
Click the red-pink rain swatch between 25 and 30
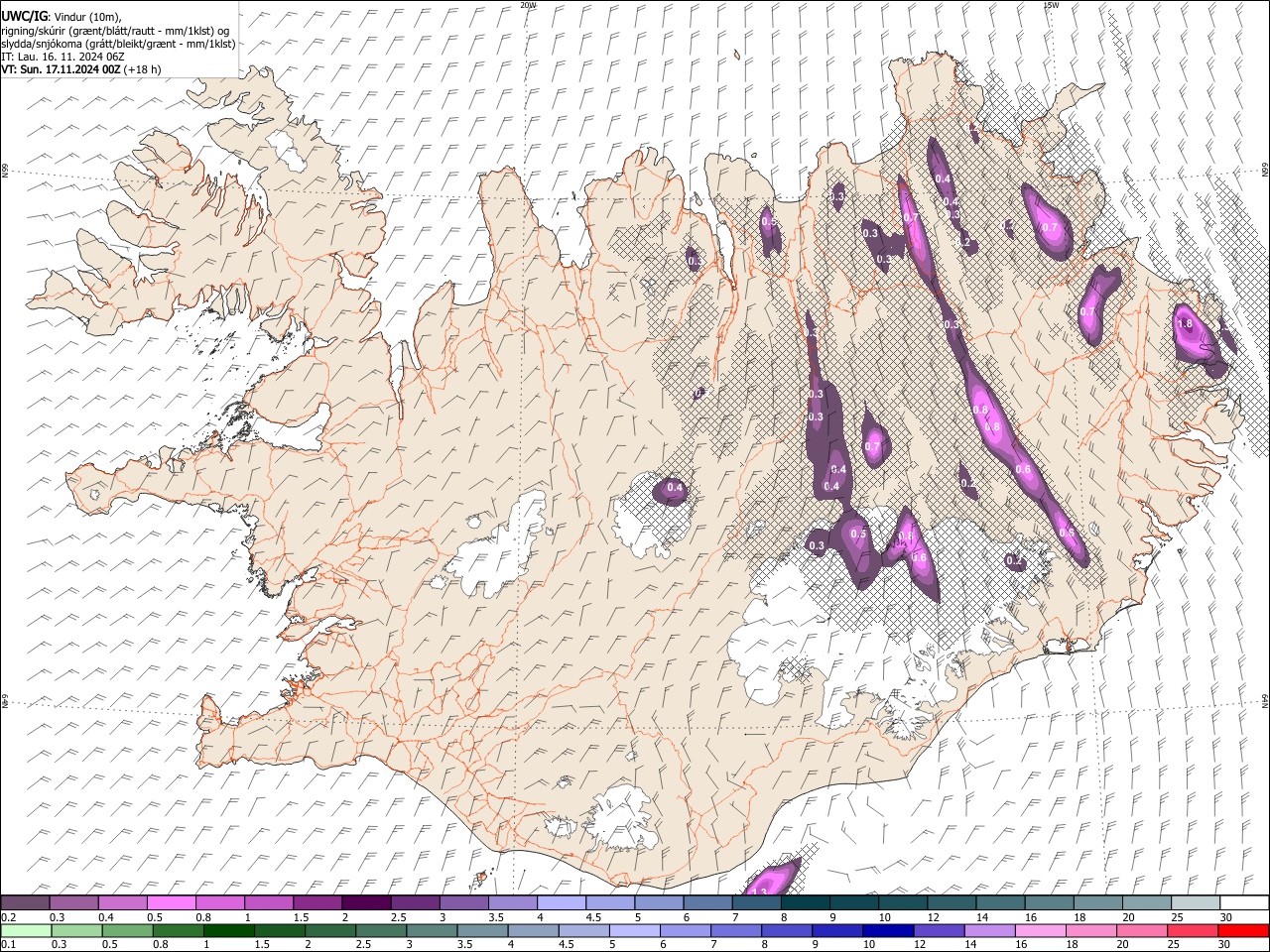1192,930
